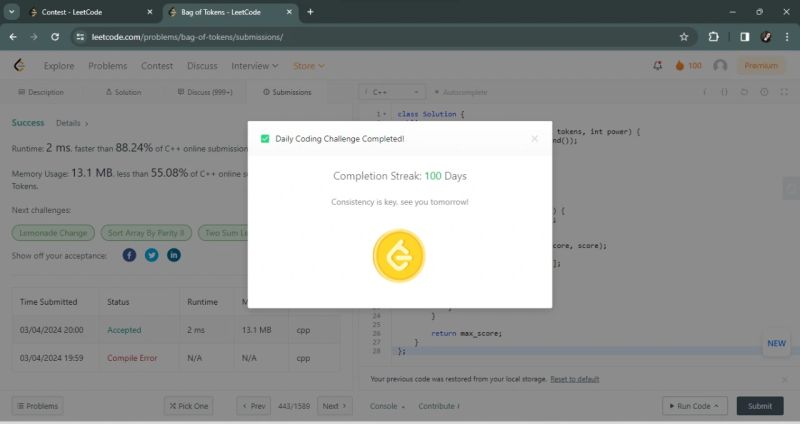Toggle the browser side panel icon
Screen dimensions: 800x424
744,37
